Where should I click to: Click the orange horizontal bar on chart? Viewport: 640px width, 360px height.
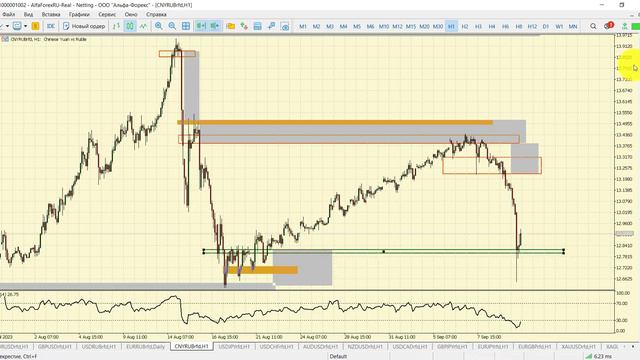(x=335, y=122)
